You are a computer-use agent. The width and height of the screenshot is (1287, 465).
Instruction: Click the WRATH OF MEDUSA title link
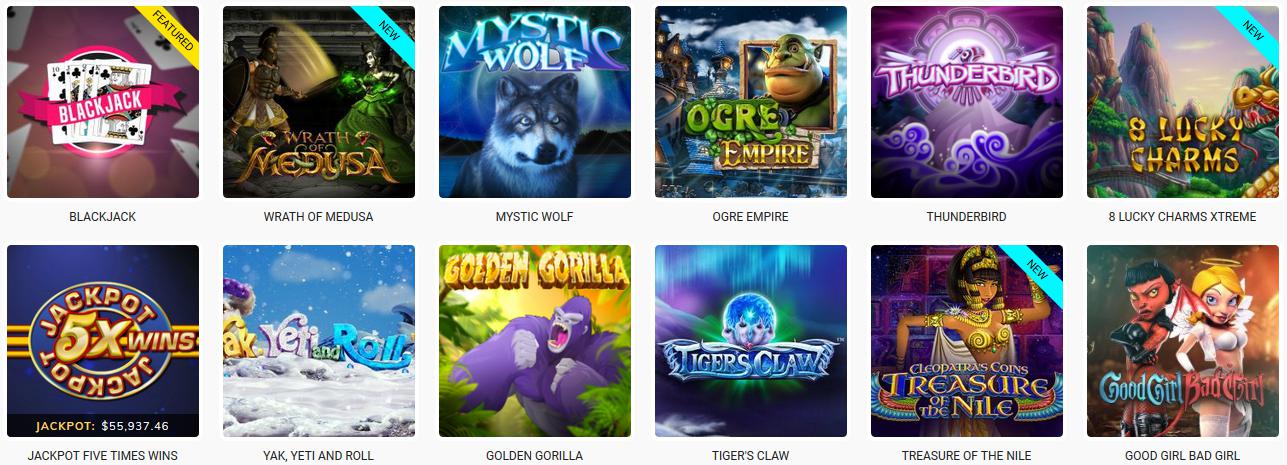[319, 217]
